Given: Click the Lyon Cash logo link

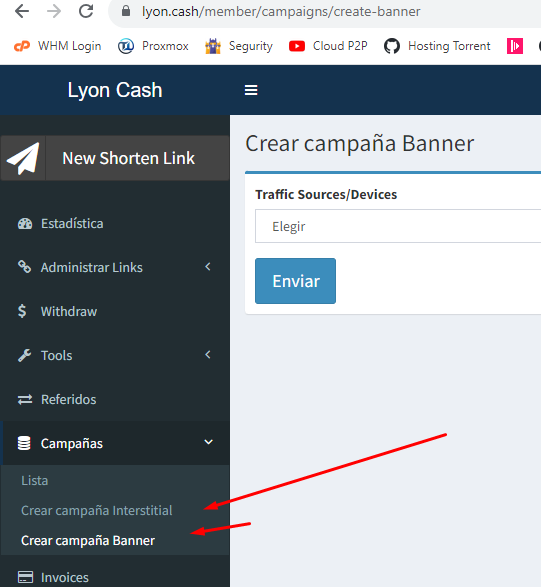Looking at the screenshot, I should [115, 90].
